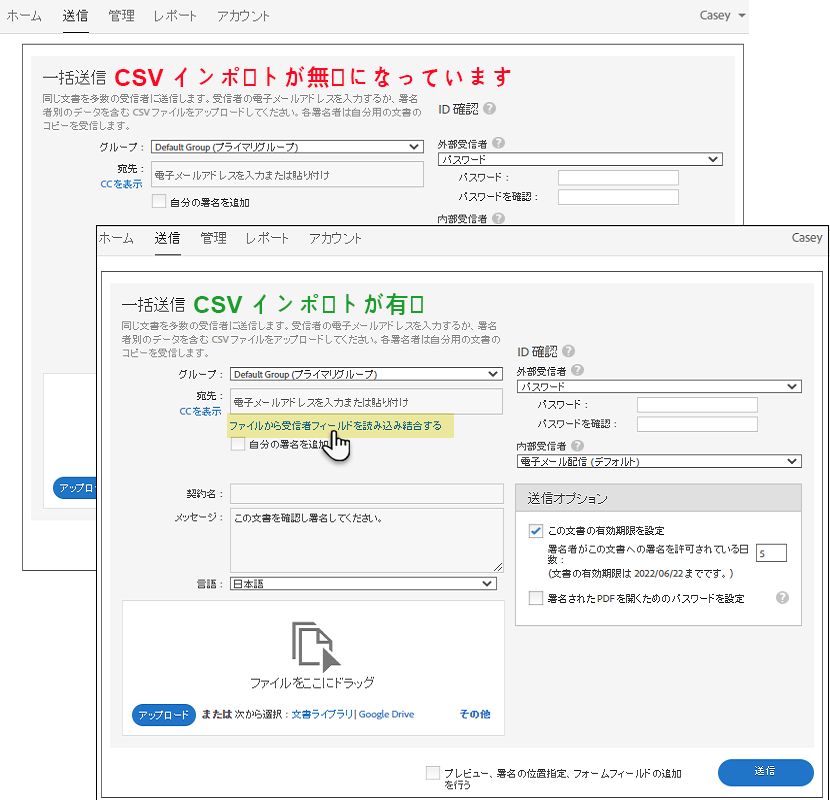The height and width of the screenshot is (800, 830).
Task: Click the blue 送信 button
Action: (x=765, y=772)
